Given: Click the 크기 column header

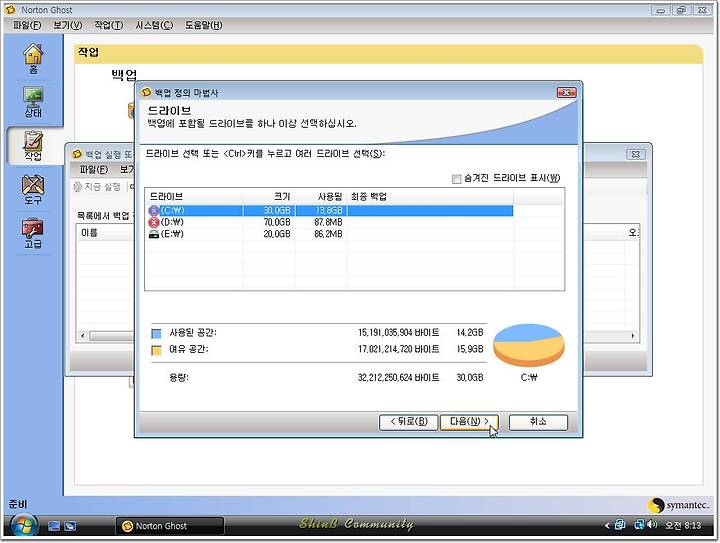Looking at the screenshot, I should (269, 197).
